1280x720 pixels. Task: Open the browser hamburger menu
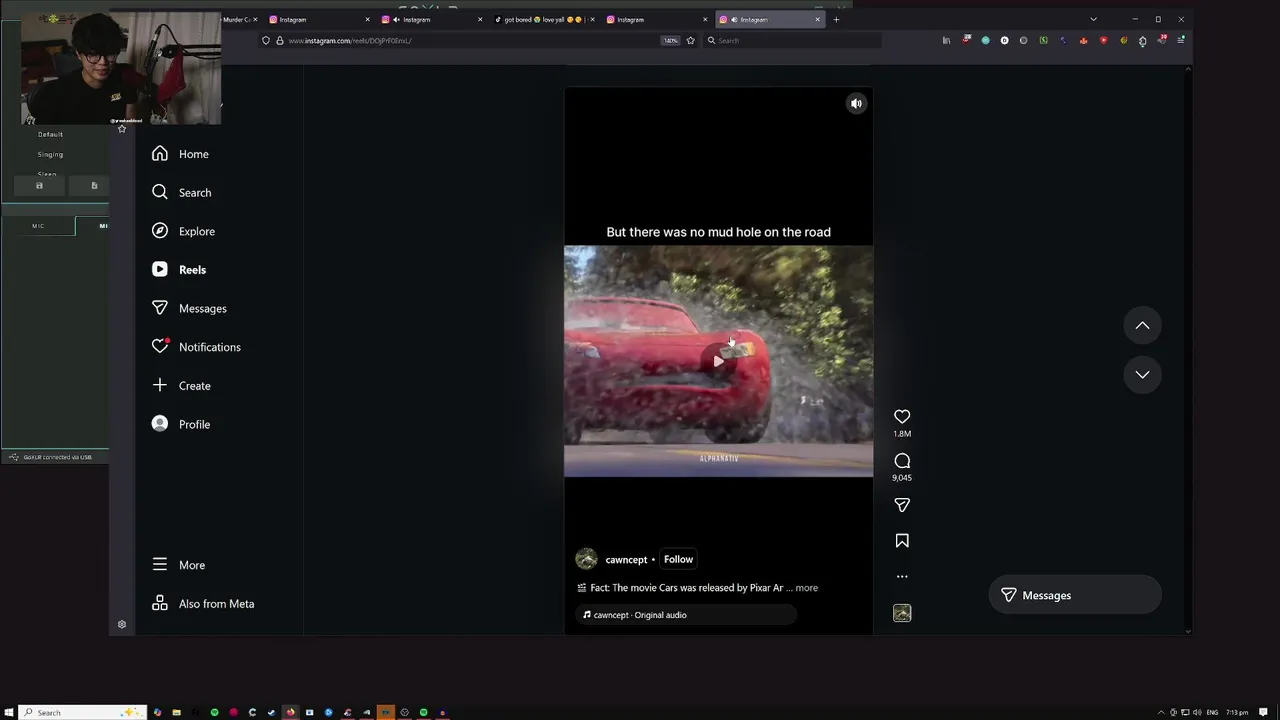pos(1181,40)
